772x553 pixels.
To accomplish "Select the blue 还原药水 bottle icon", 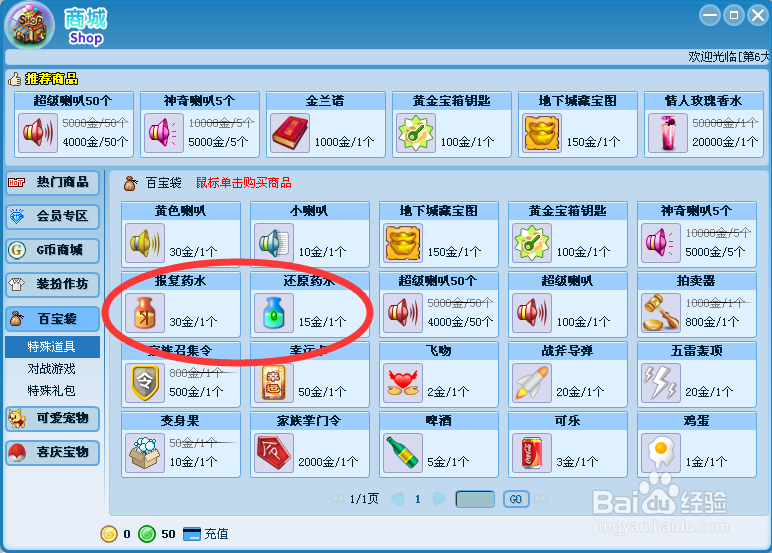I will click(274, 313).
